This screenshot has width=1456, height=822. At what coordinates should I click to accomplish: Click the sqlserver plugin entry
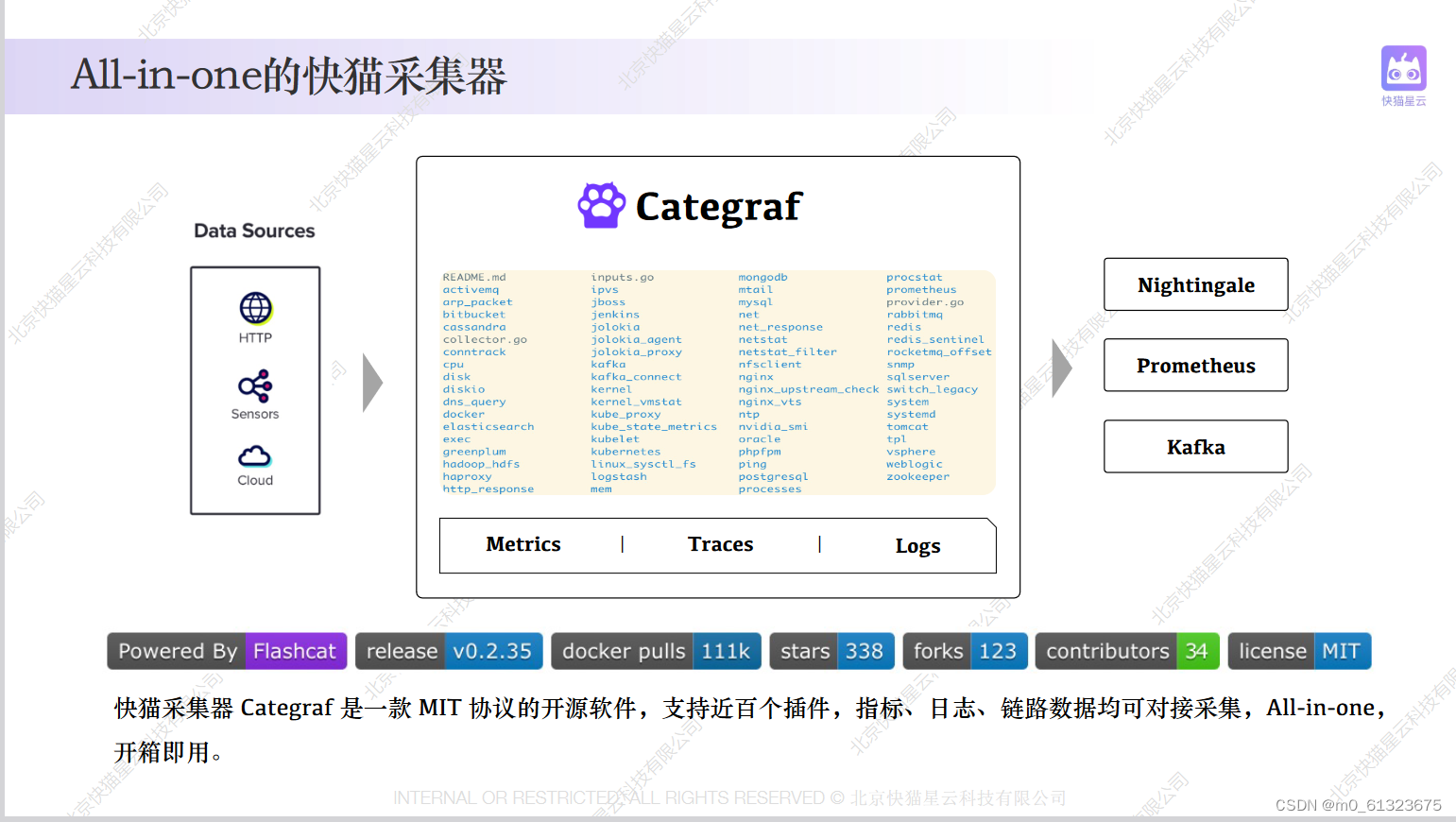(918, 377)
